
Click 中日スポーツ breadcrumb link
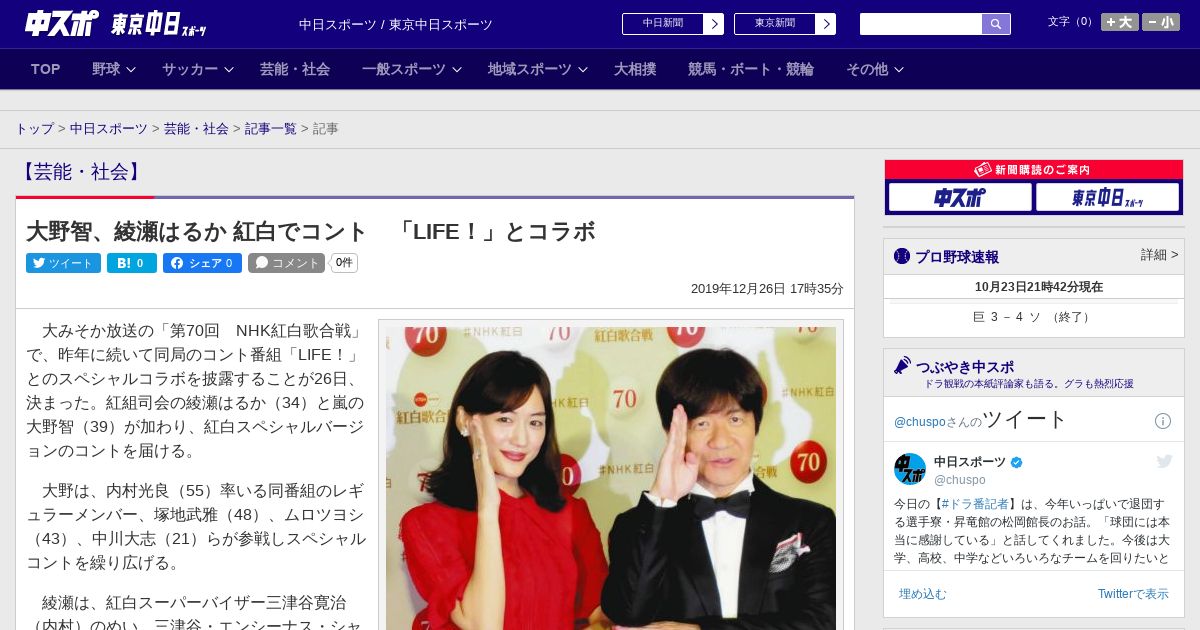coord(108,129)
